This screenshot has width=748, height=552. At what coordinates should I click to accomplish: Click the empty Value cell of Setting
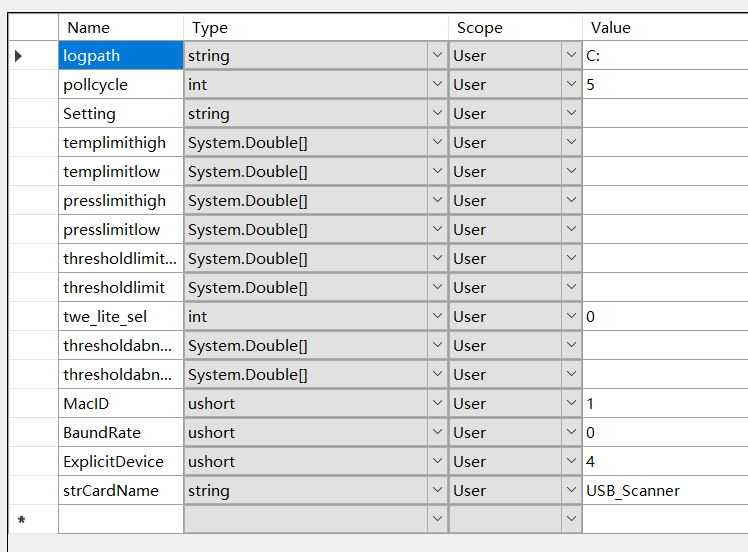click(665, 114)
